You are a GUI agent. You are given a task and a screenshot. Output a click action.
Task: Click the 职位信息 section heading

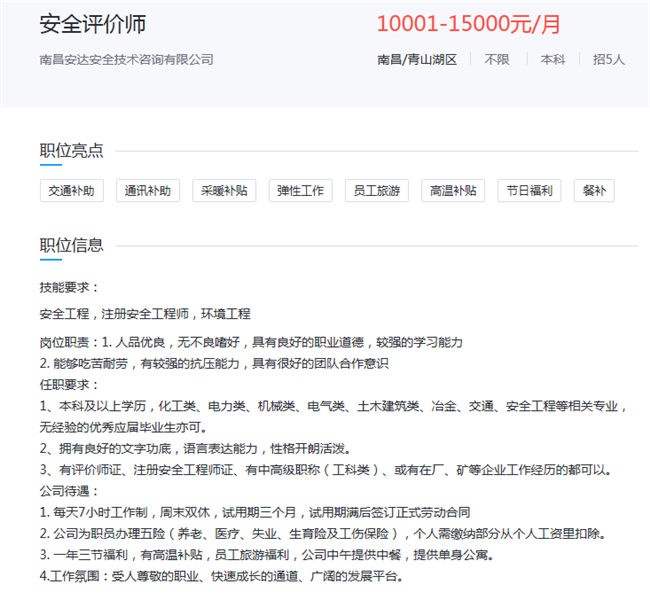[71, 245]
